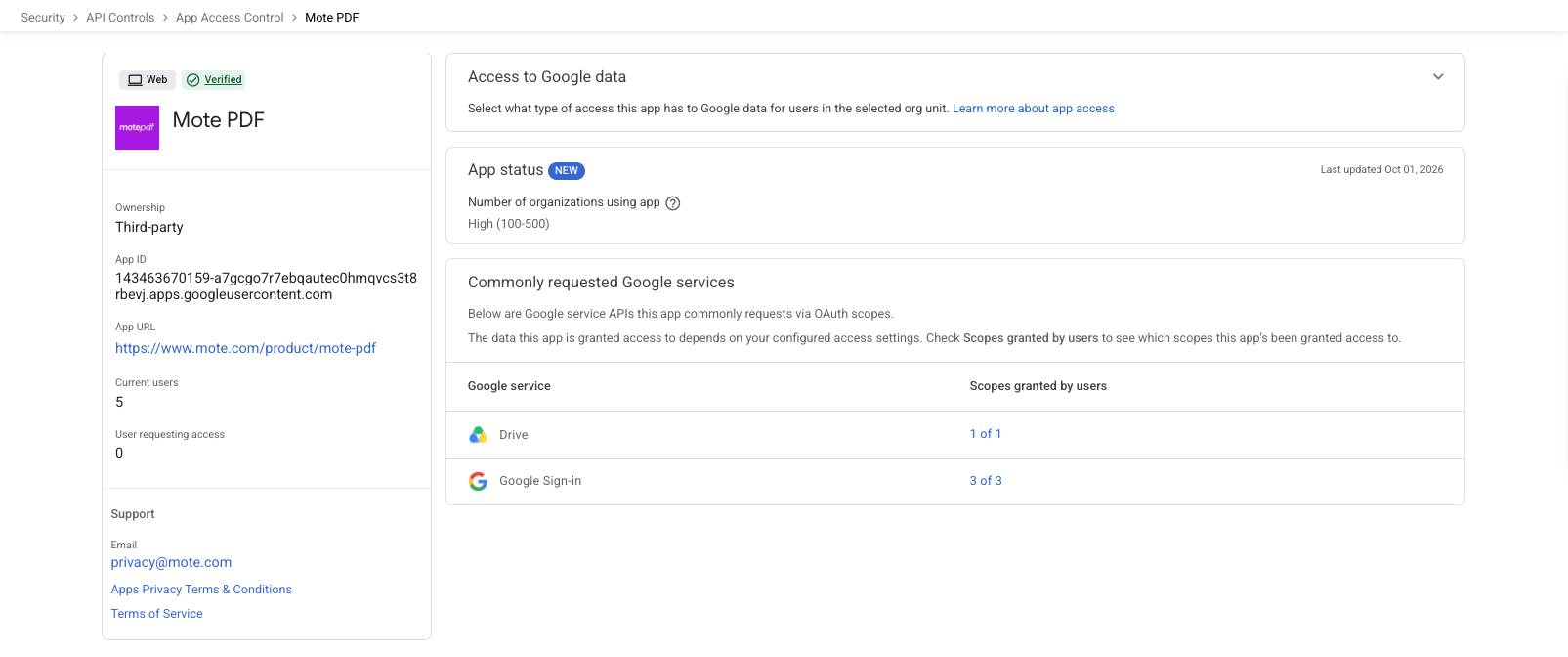
Task: Click the 'App status' heading
Action: [x=505, y=170]
